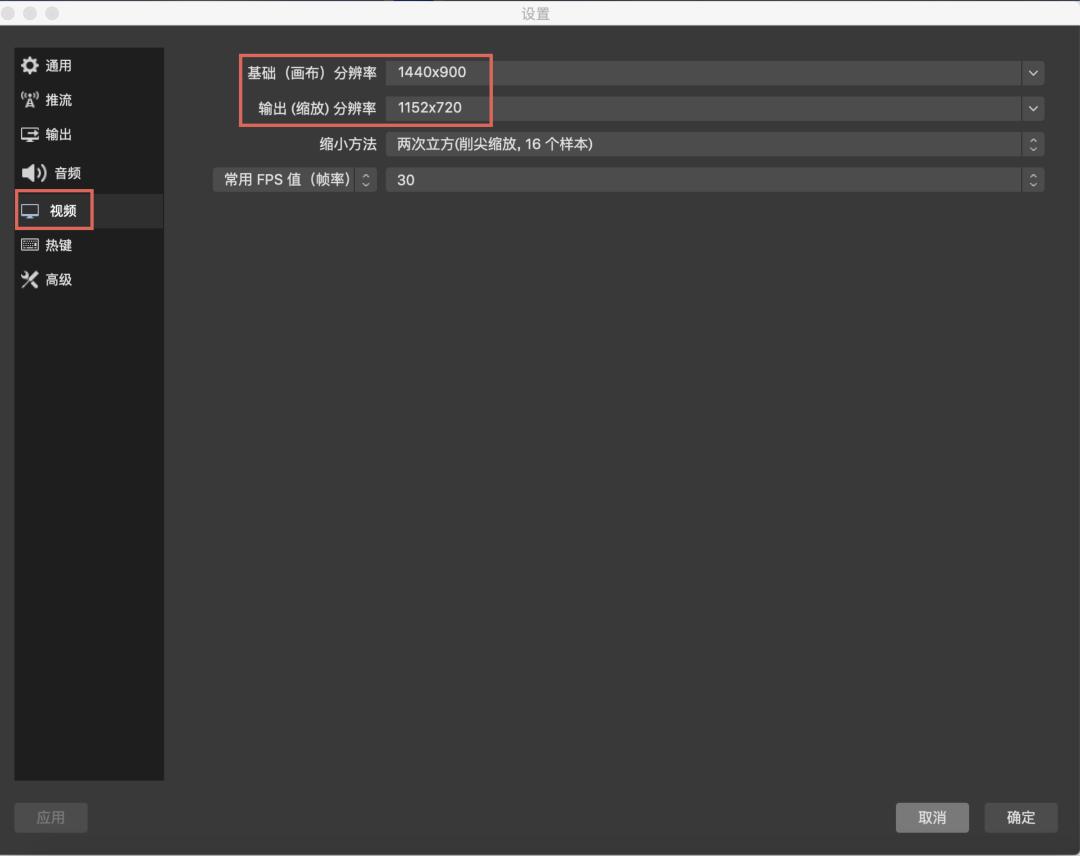Click the keyboard icon beside 热键
The height and width of the screenshot is (856, 1080).
[29, 244]
